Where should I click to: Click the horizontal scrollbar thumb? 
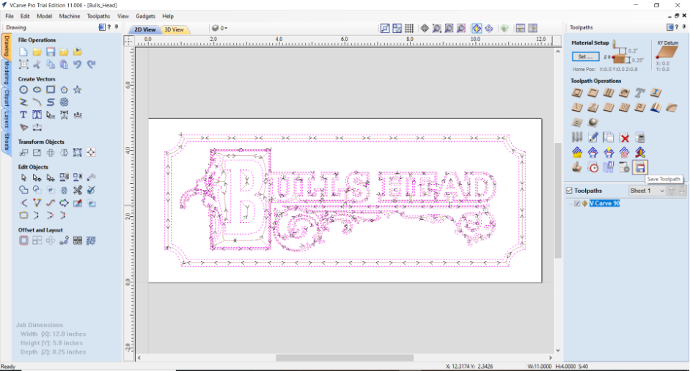tap(345, 357)
